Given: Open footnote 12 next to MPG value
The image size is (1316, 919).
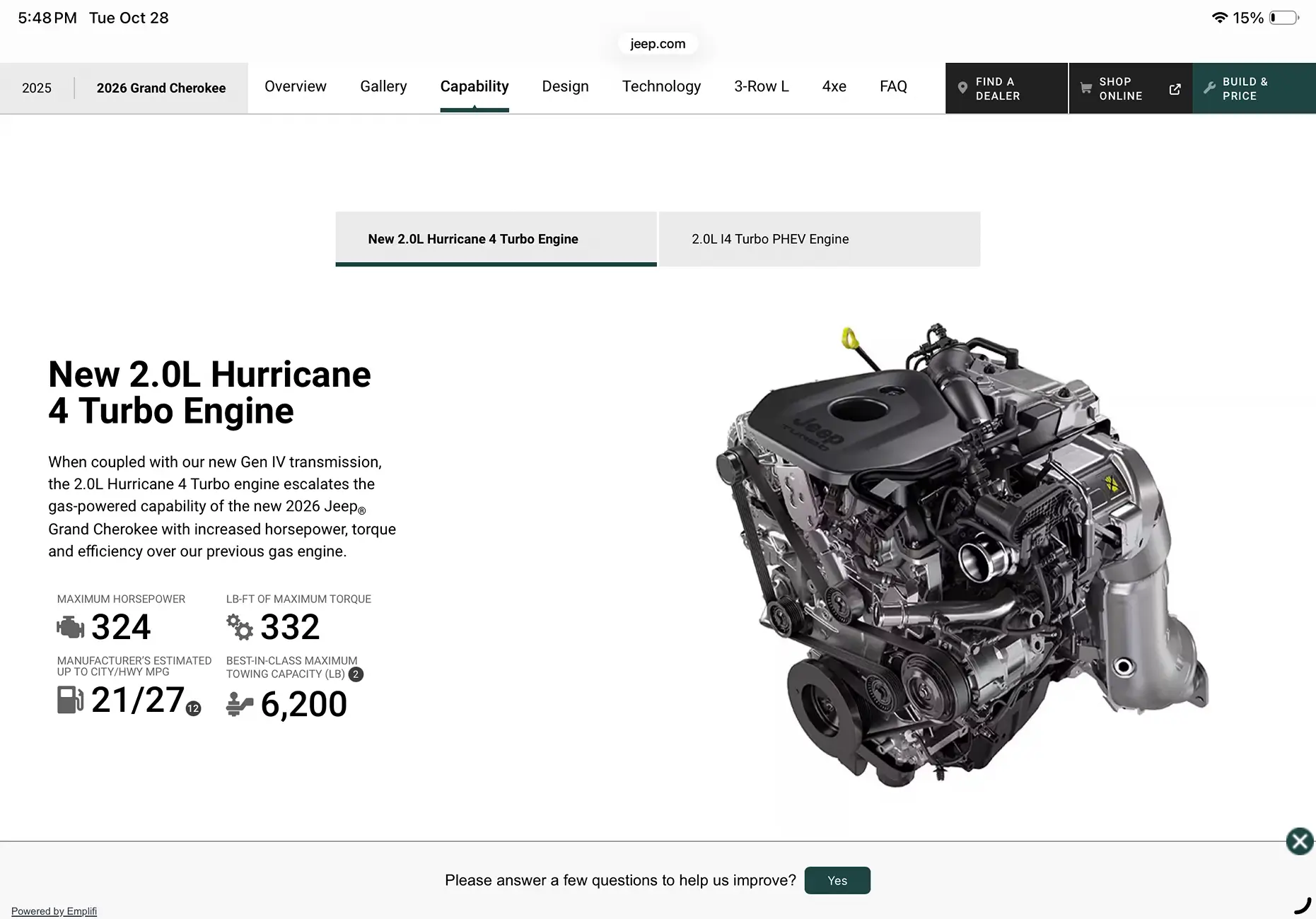Looking at the screenshot, I should coord(193,708).
